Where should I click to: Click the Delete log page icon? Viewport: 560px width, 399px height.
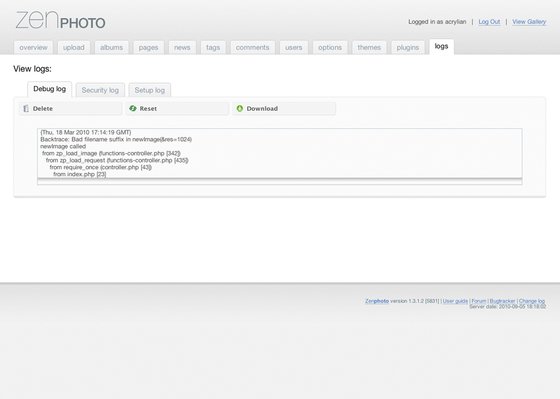point(26,109)
